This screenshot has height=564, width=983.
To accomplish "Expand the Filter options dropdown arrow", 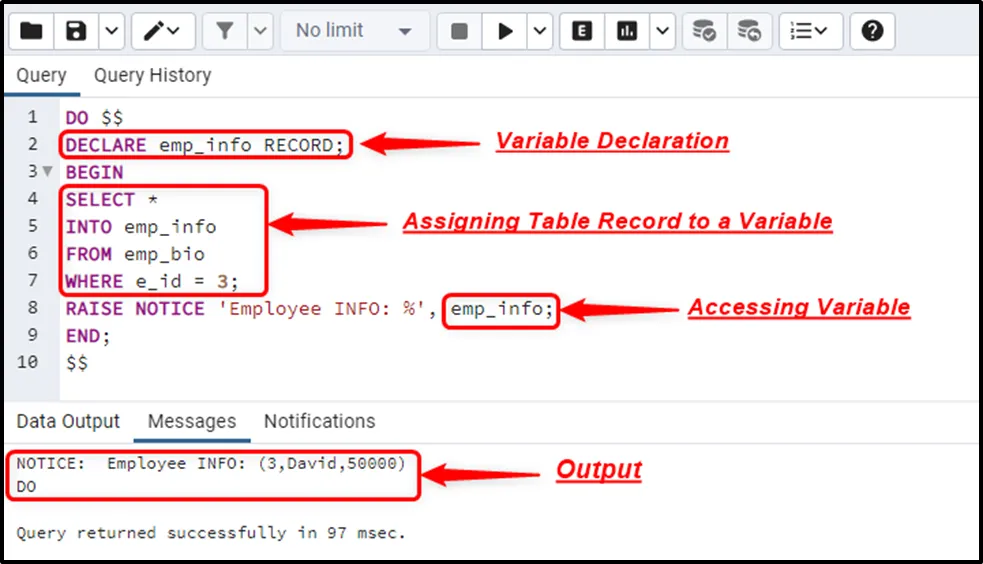I will (x=259, y=31).
